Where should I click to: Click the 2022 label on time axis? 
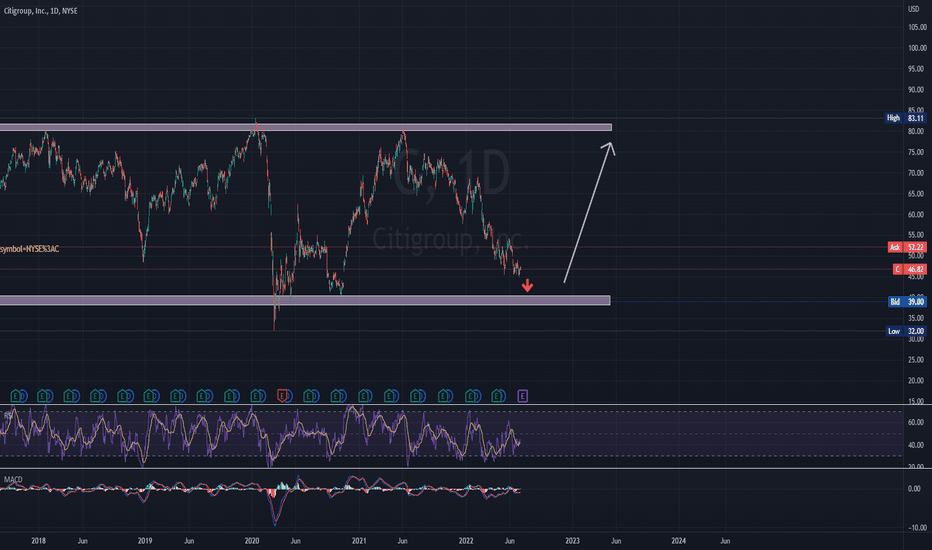point(465,541)
